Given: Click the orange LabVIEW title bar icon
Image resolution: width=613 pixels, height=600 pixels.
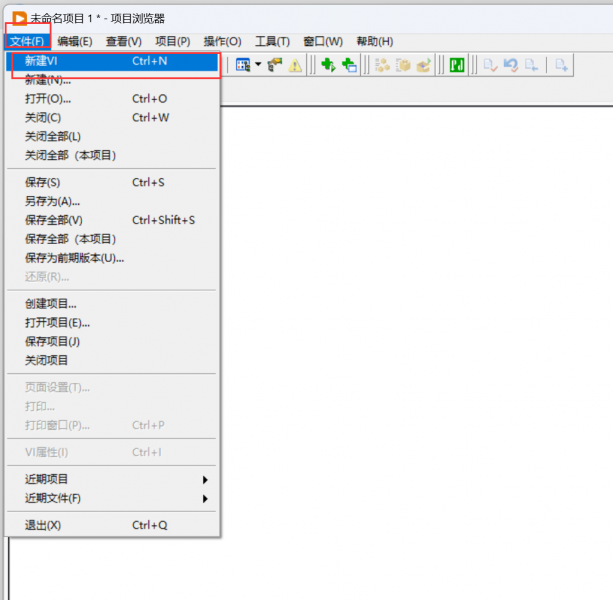Looking at the screenshot, I should pyautogui.click(x=19, y=18).
